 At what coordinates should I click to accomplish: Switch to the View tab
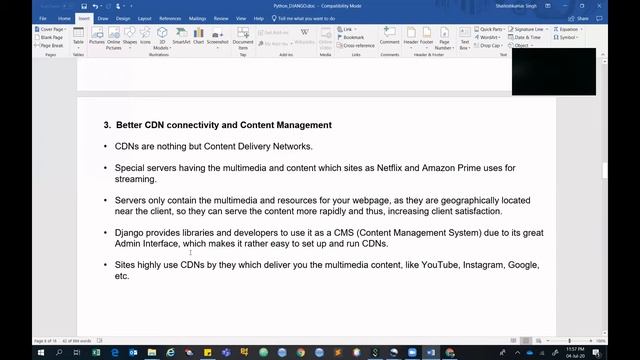[241, 18]
